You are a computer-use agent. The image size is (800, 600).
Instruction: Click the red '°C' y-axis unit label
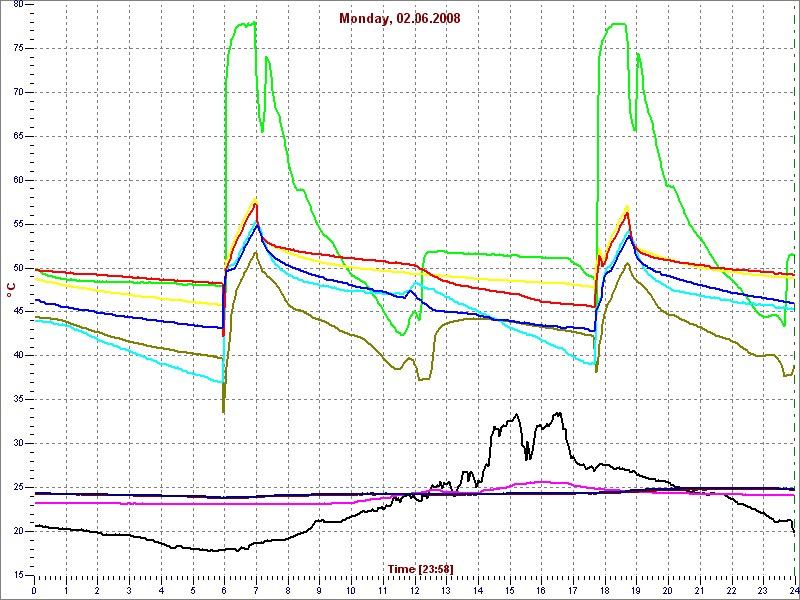(x=11, y=289)
